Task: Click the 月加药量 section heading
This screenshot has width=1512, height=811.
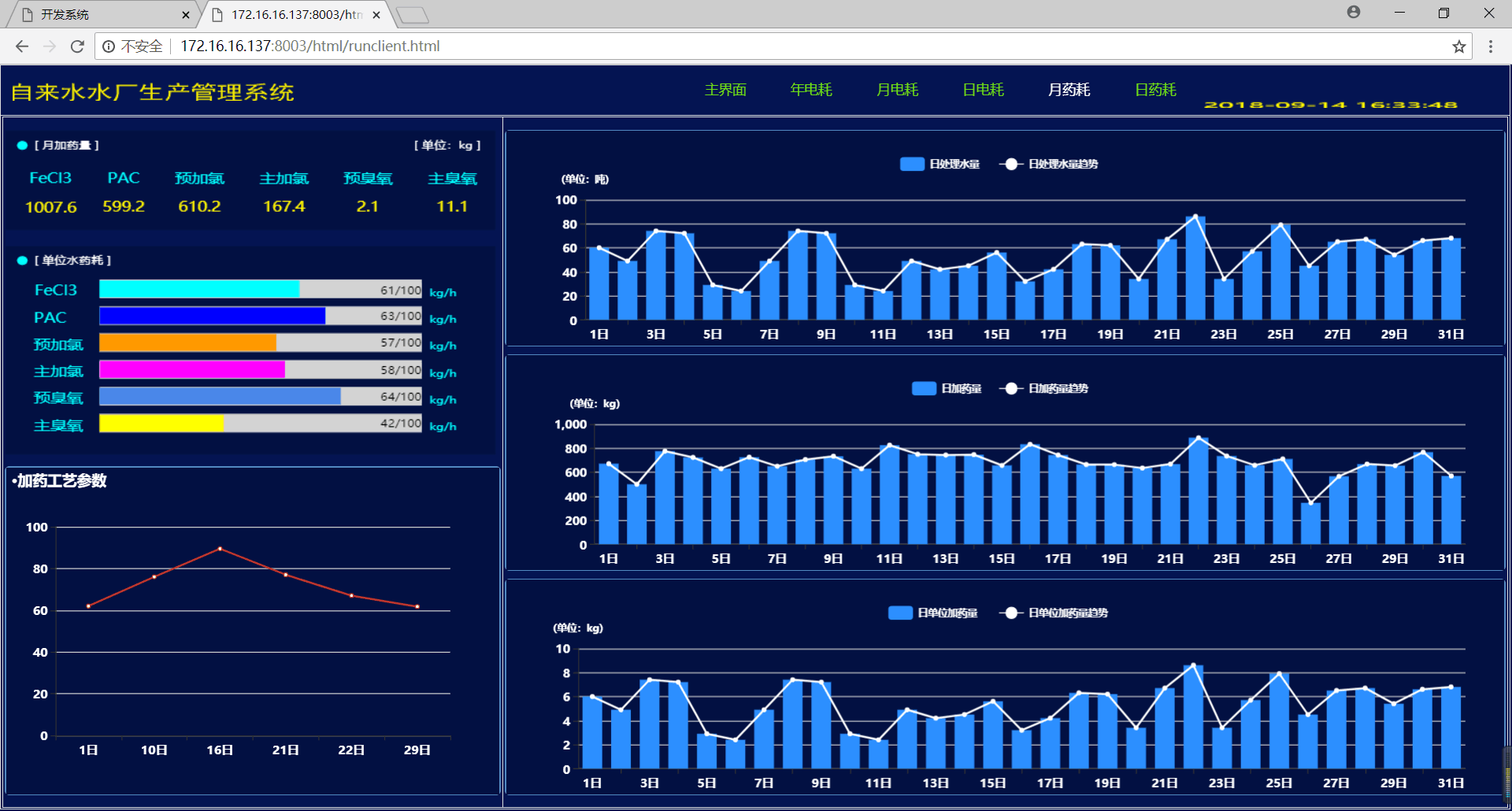Action: pyautogui.click(x=67, y=145)
